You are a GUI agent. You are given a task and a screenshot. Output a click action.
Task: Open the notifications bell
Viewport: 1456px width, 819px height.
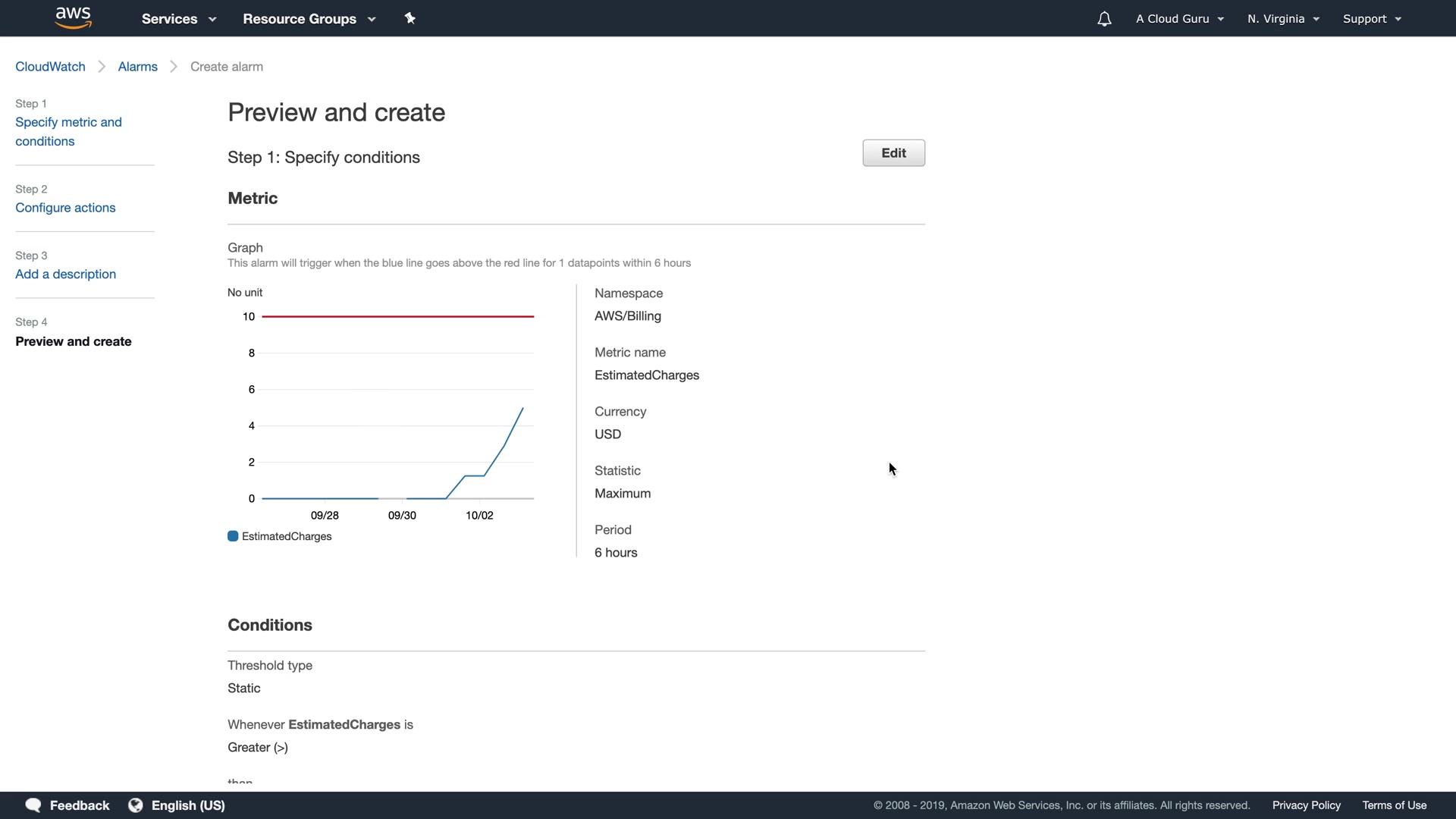pos(1104,19)
